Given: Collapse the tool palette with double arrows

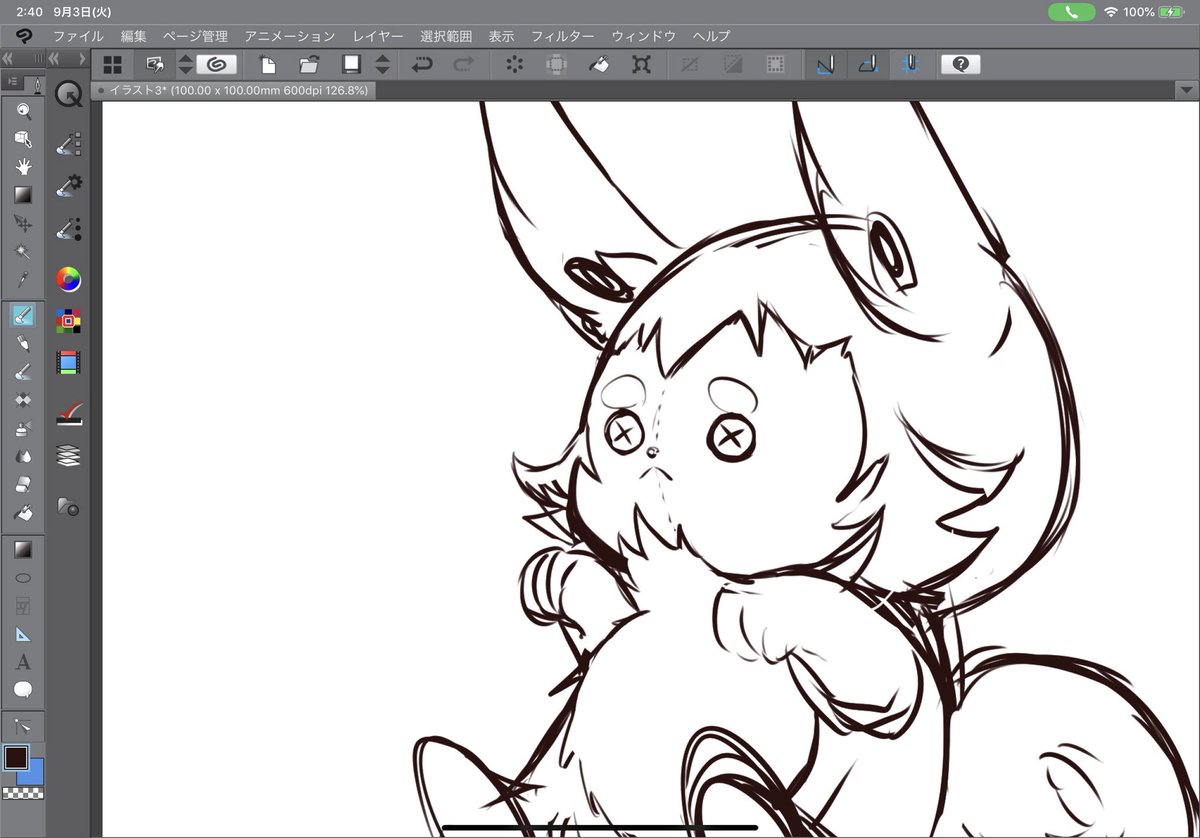Looking at the screenshot, I should [x=8, y=59].
